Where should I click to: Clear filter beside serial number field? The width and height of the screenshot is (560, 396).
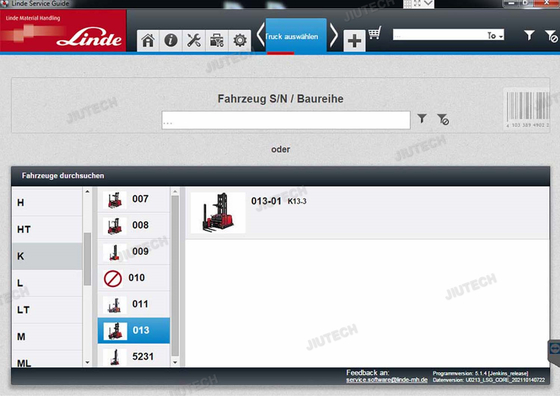(x=443, y=119)
